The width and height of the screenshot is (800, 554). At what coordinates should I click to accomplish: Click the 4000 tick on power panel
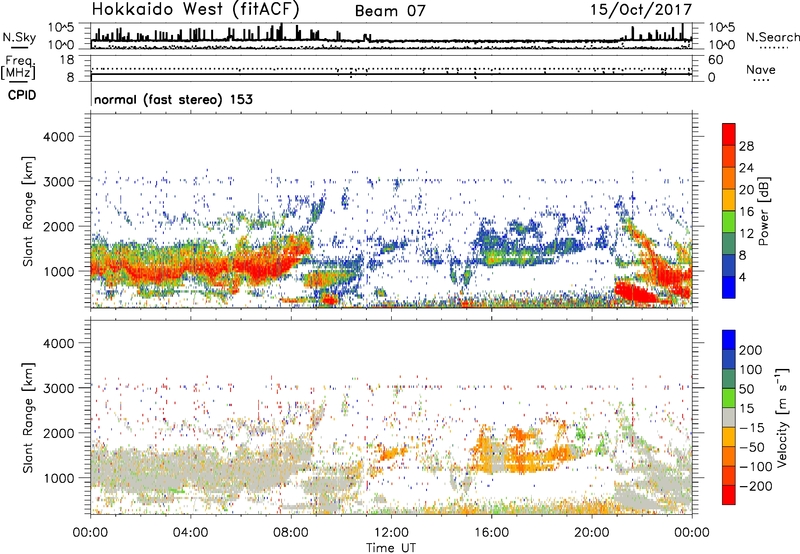58,137
